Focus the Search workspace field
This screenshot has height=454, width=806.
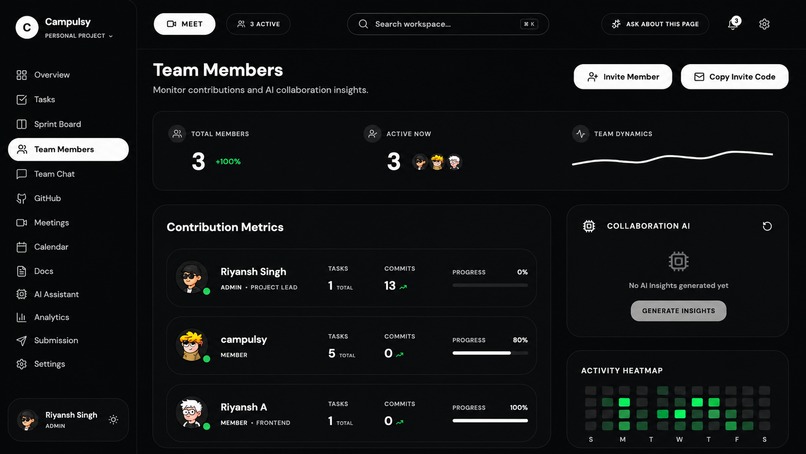tap(448, 24)
